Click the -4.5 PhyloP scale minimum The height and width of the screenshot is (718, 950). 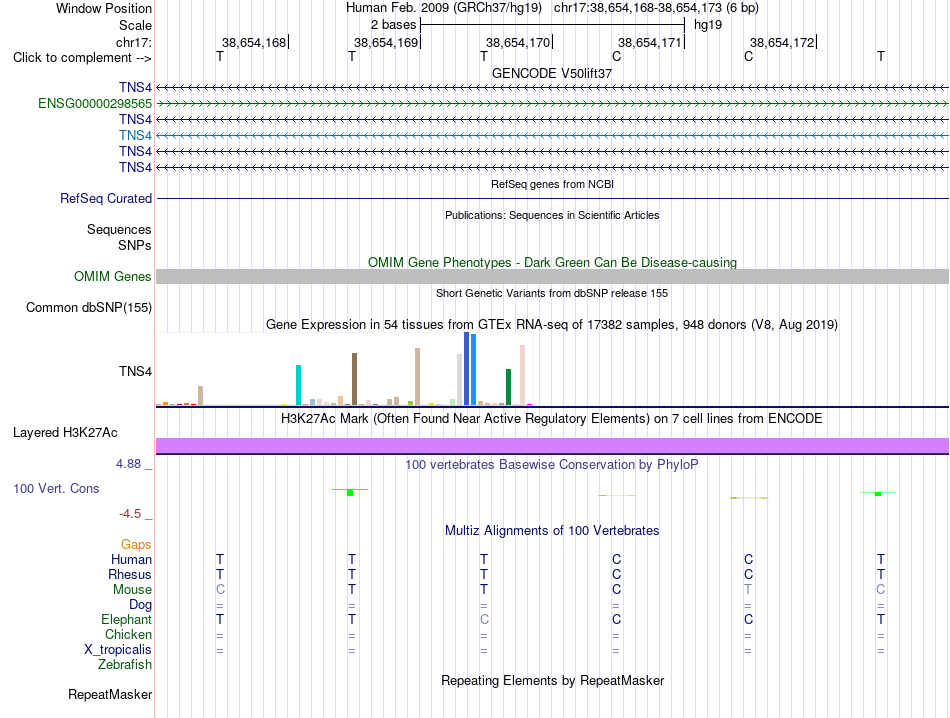point(130,514)
